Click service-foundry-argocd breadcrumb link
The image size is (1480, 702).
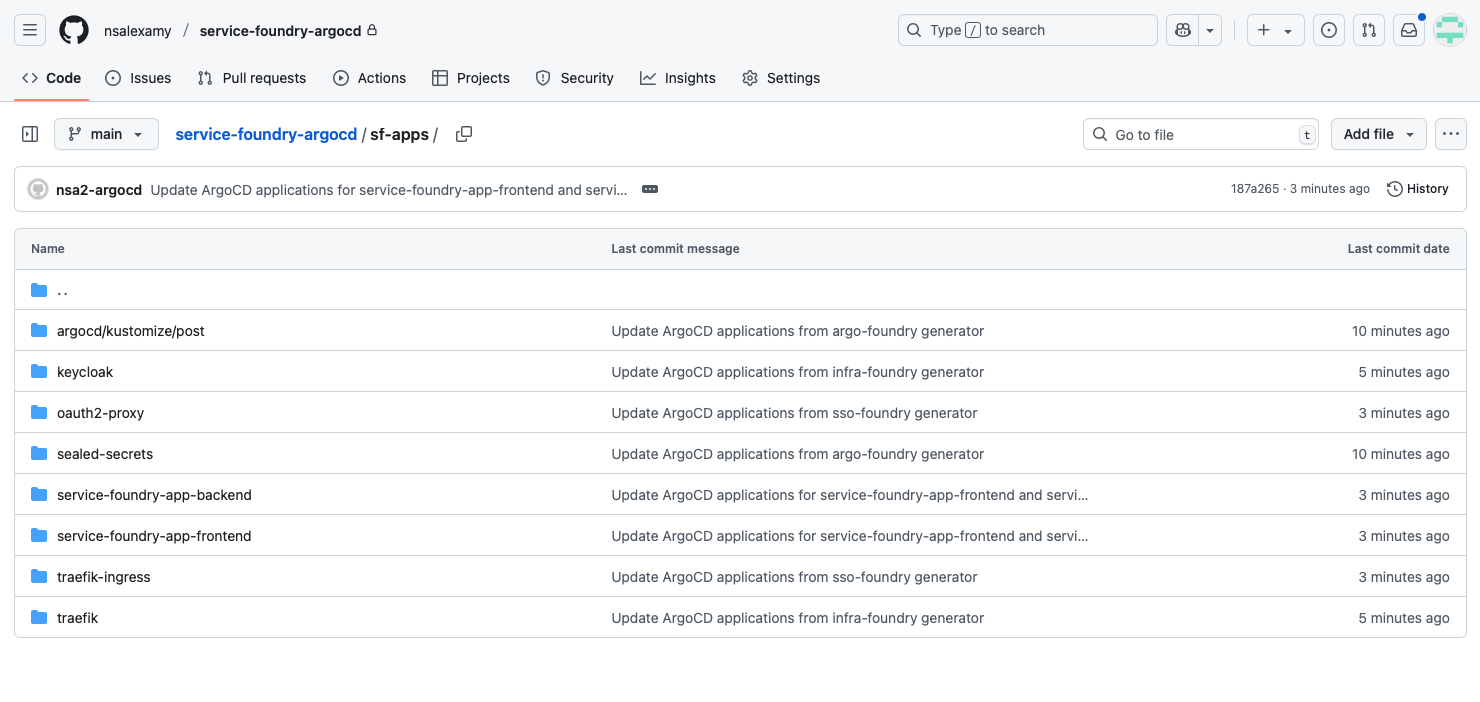(266, 134)
